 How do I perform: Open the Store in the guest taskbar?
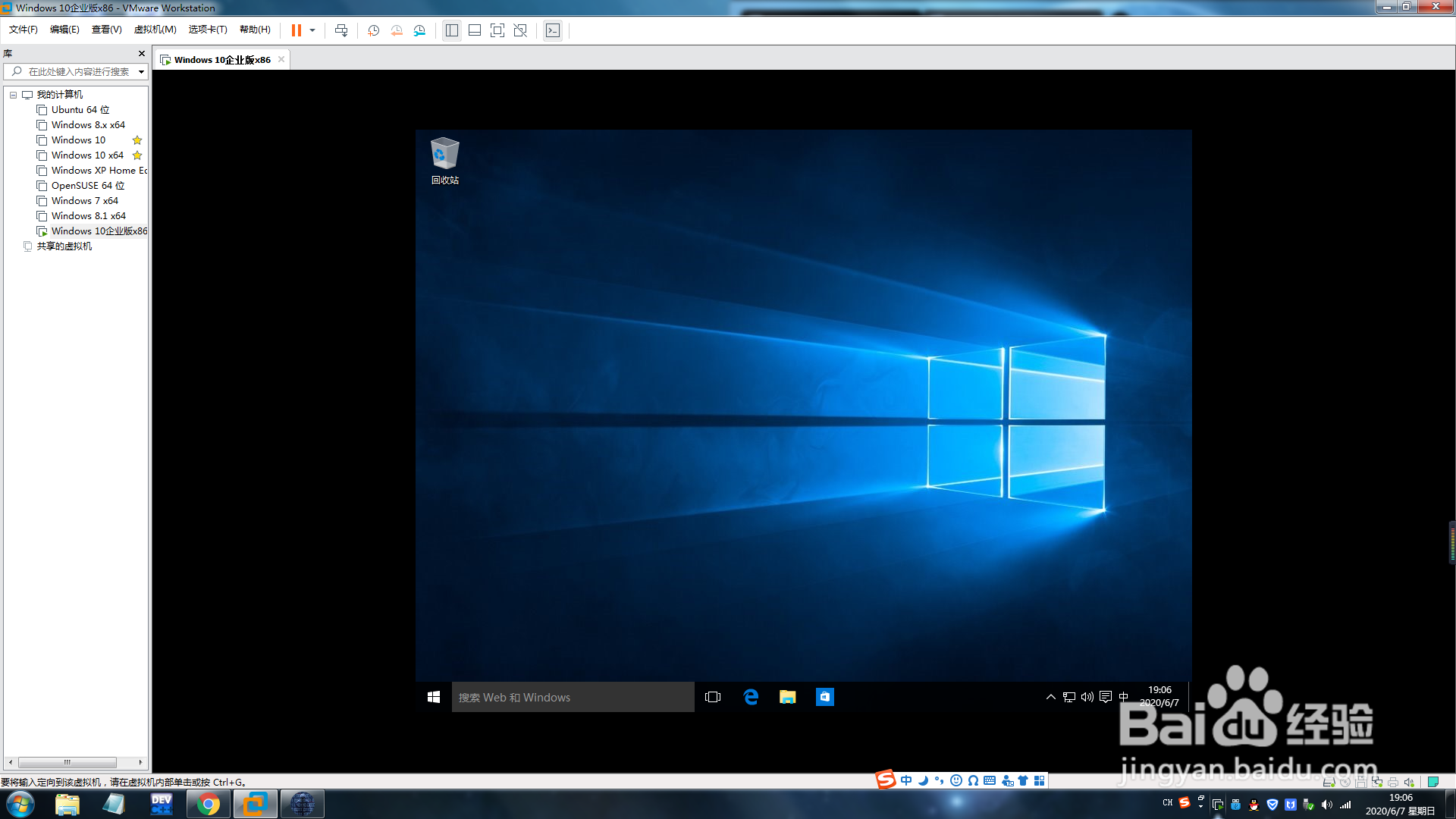[x=825, y=697]
